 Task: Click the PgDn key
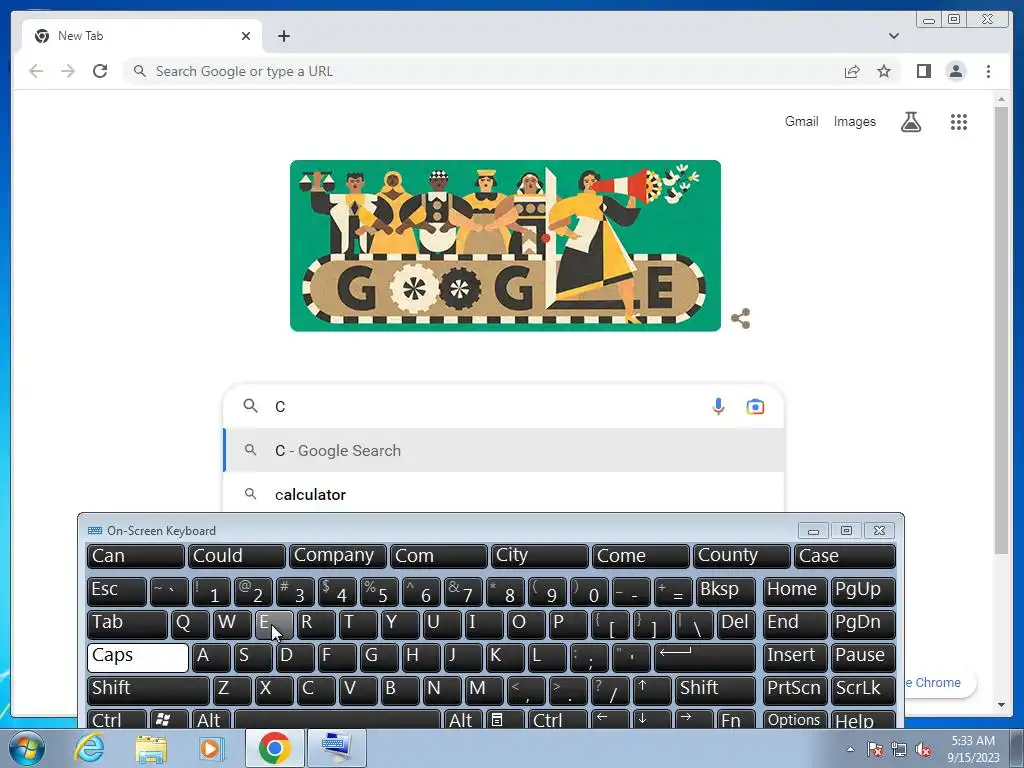point(863,624)
